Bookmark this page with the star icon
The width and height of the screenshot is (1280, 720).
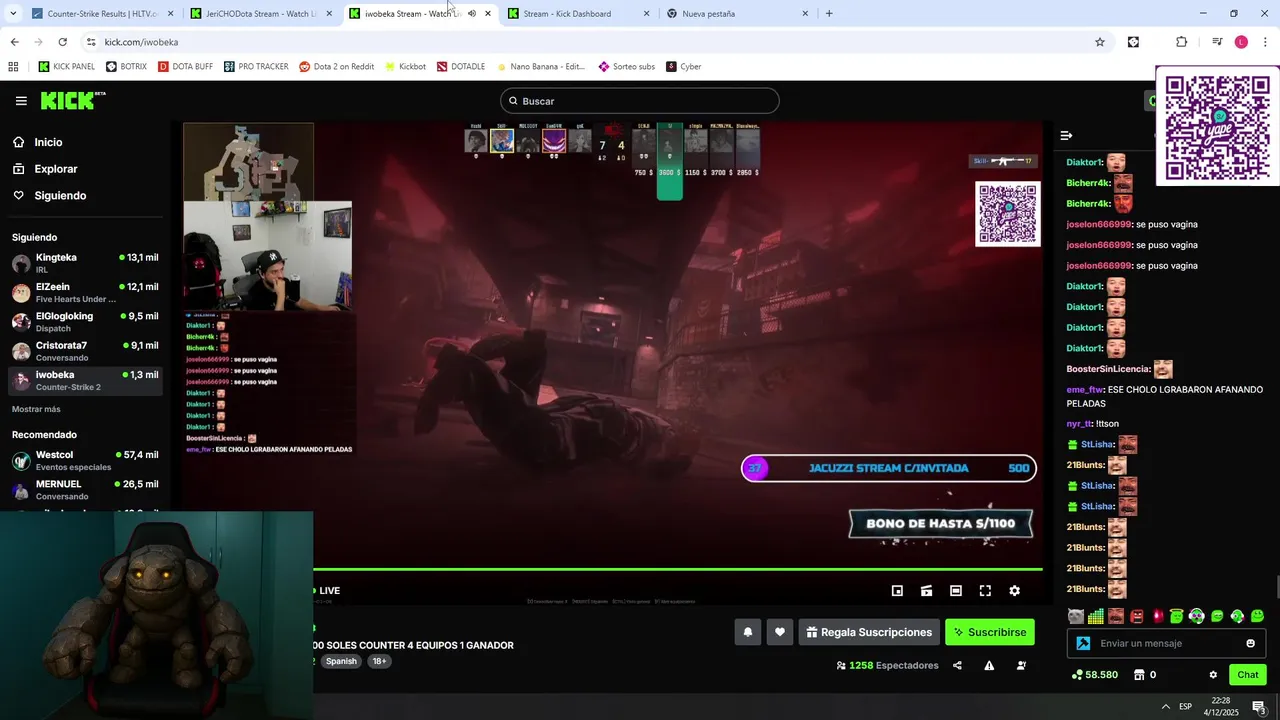click(x=1100, y=42)
